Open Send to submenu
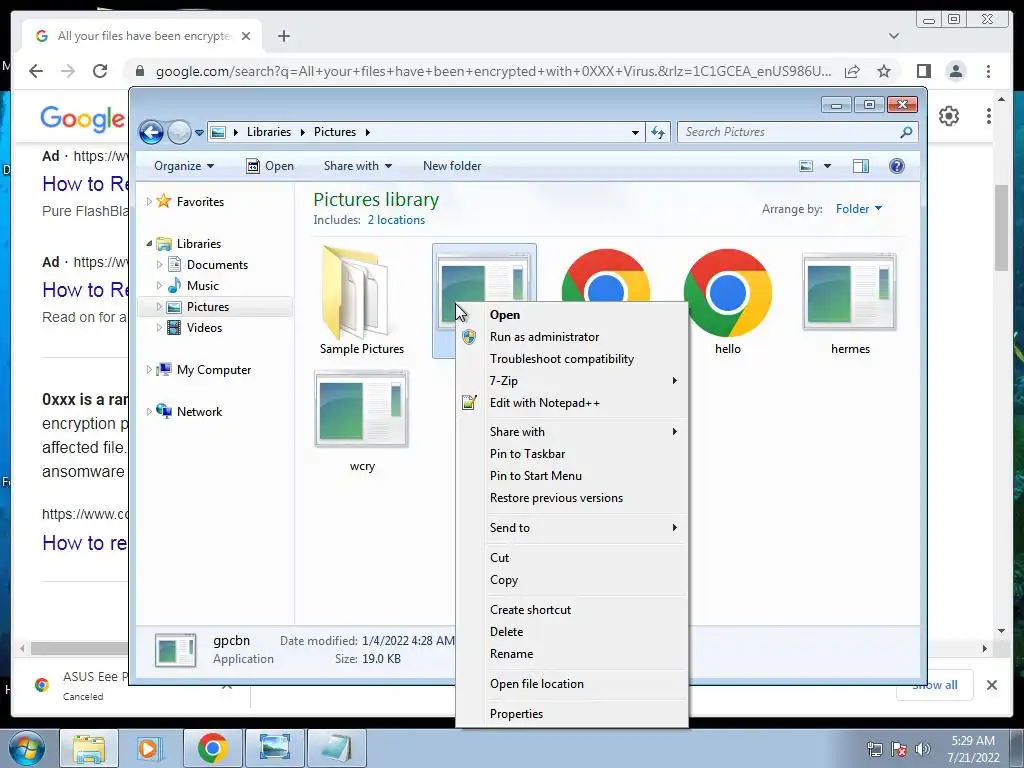 (x=573, y=528)
